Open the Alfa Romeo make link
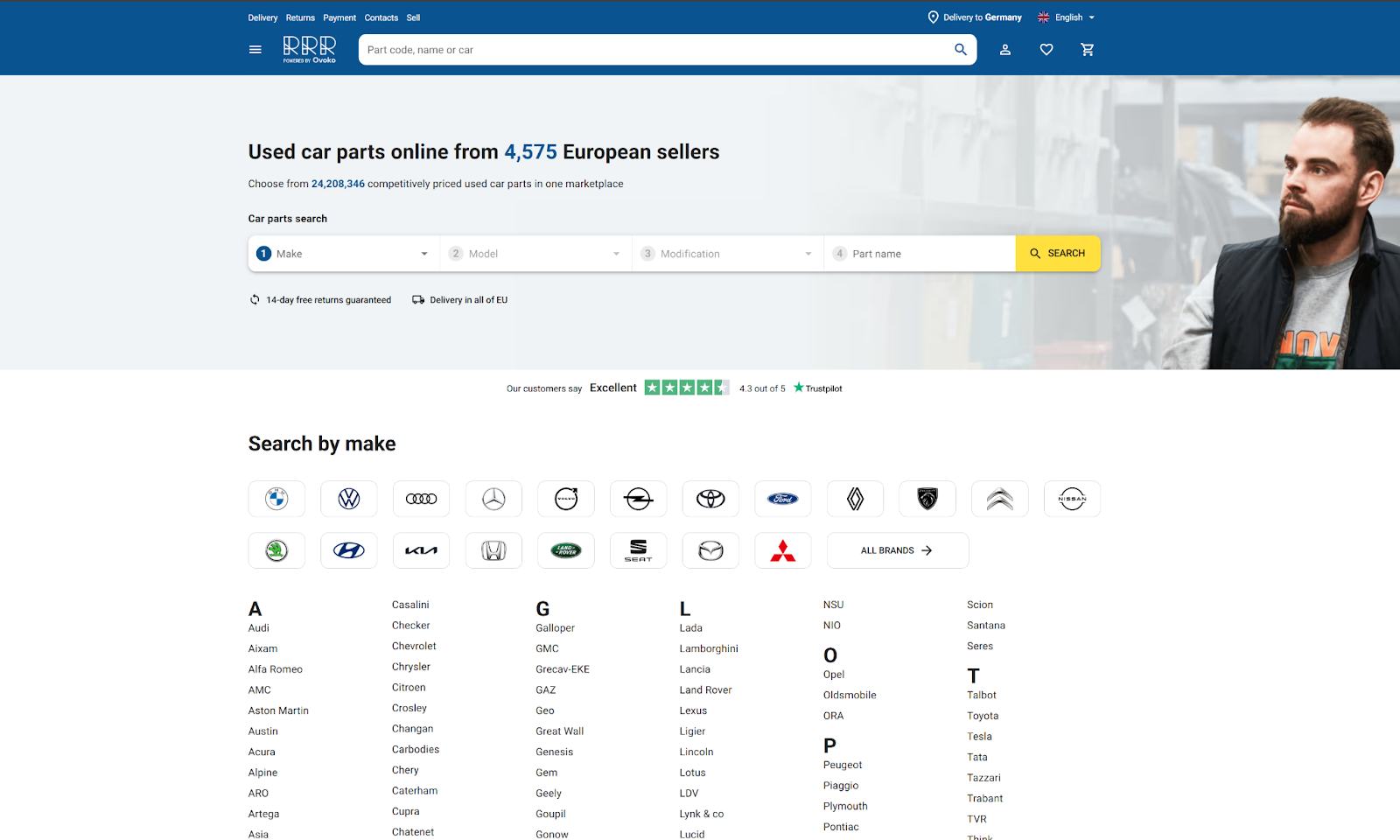 coord(276,669)
